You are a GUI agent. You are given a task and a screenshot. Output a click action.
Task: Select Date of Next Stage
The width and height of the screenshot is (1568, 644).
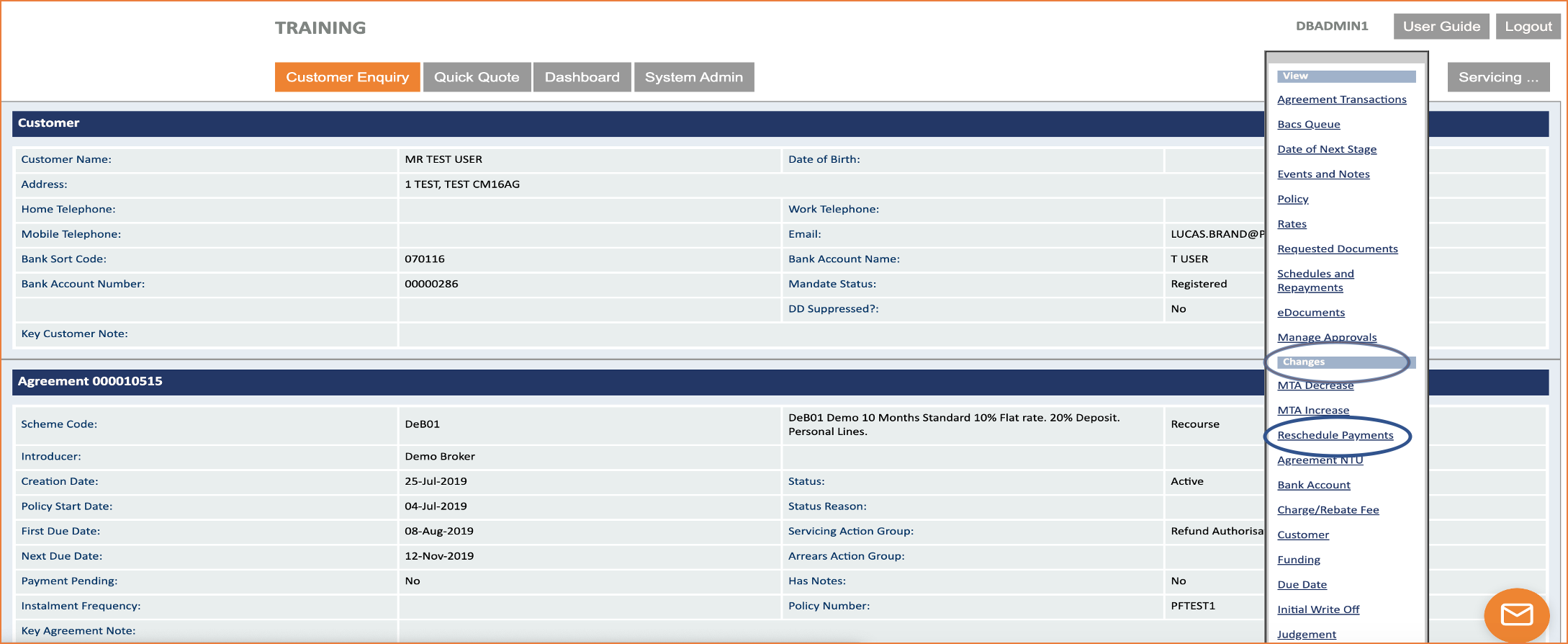1327,149
